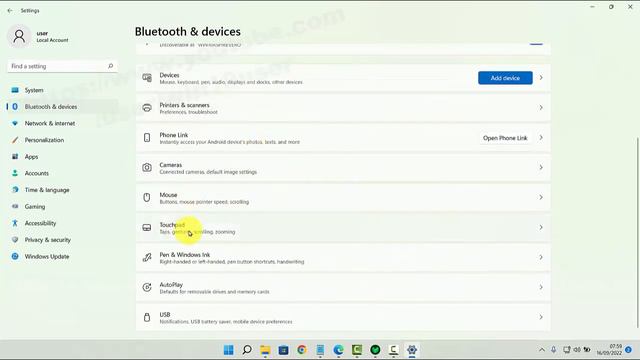Open the Touchpad settings title

click(172, 225)
